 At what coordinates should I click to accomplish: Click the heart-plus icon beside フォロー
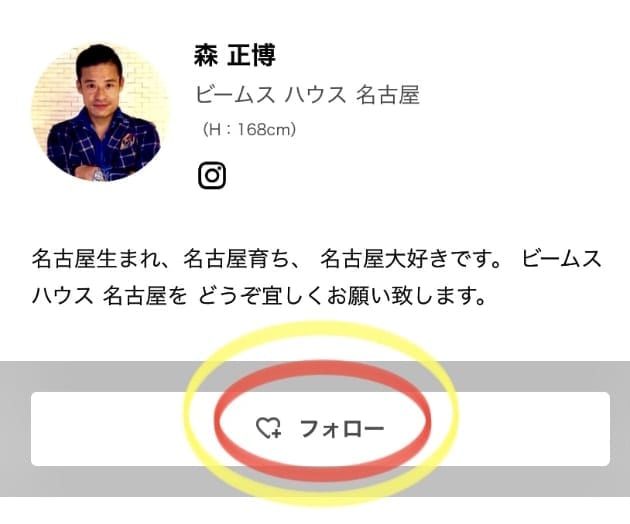coord(269,428)
